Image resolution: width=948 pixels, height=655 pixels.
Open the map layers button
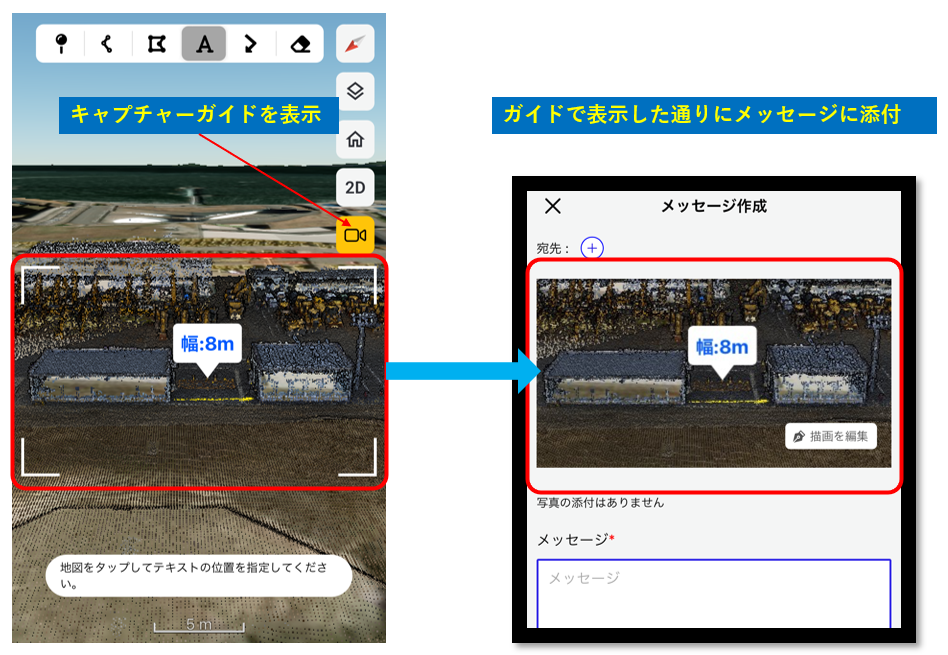click(x=355, y=91)
